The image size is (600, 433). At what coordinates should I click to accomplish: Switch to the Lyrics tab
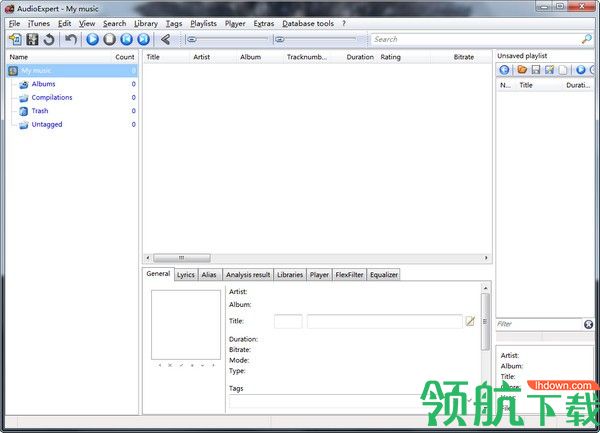click(x=186, y=275)
